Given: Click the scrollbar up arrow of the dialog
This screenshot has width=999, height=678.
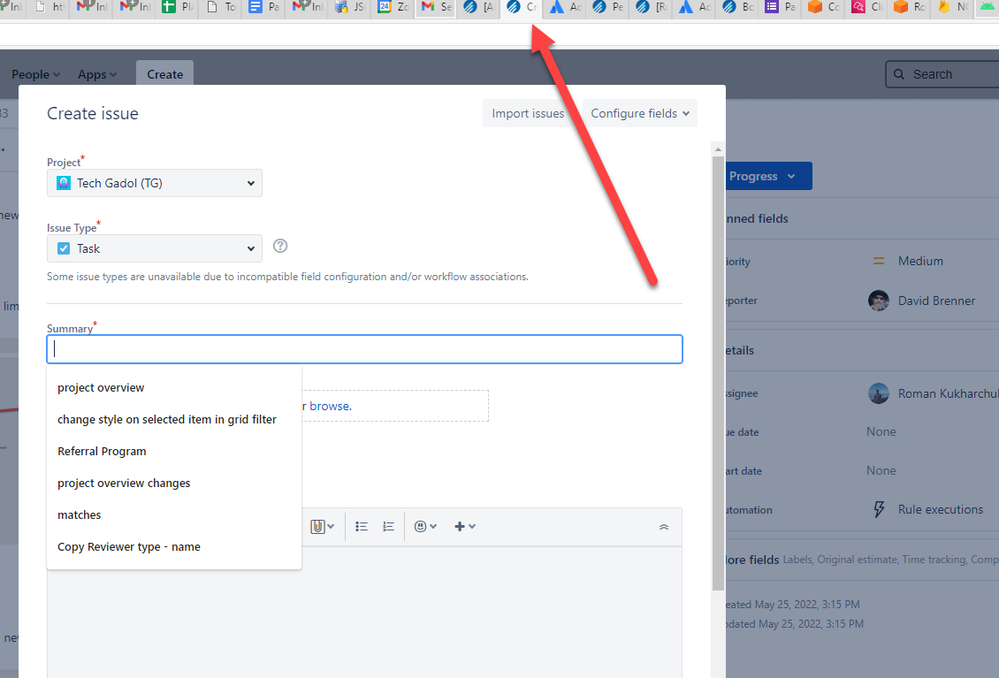Looking at the screenshot, I should pyautogui.click(x=718, y=149).
